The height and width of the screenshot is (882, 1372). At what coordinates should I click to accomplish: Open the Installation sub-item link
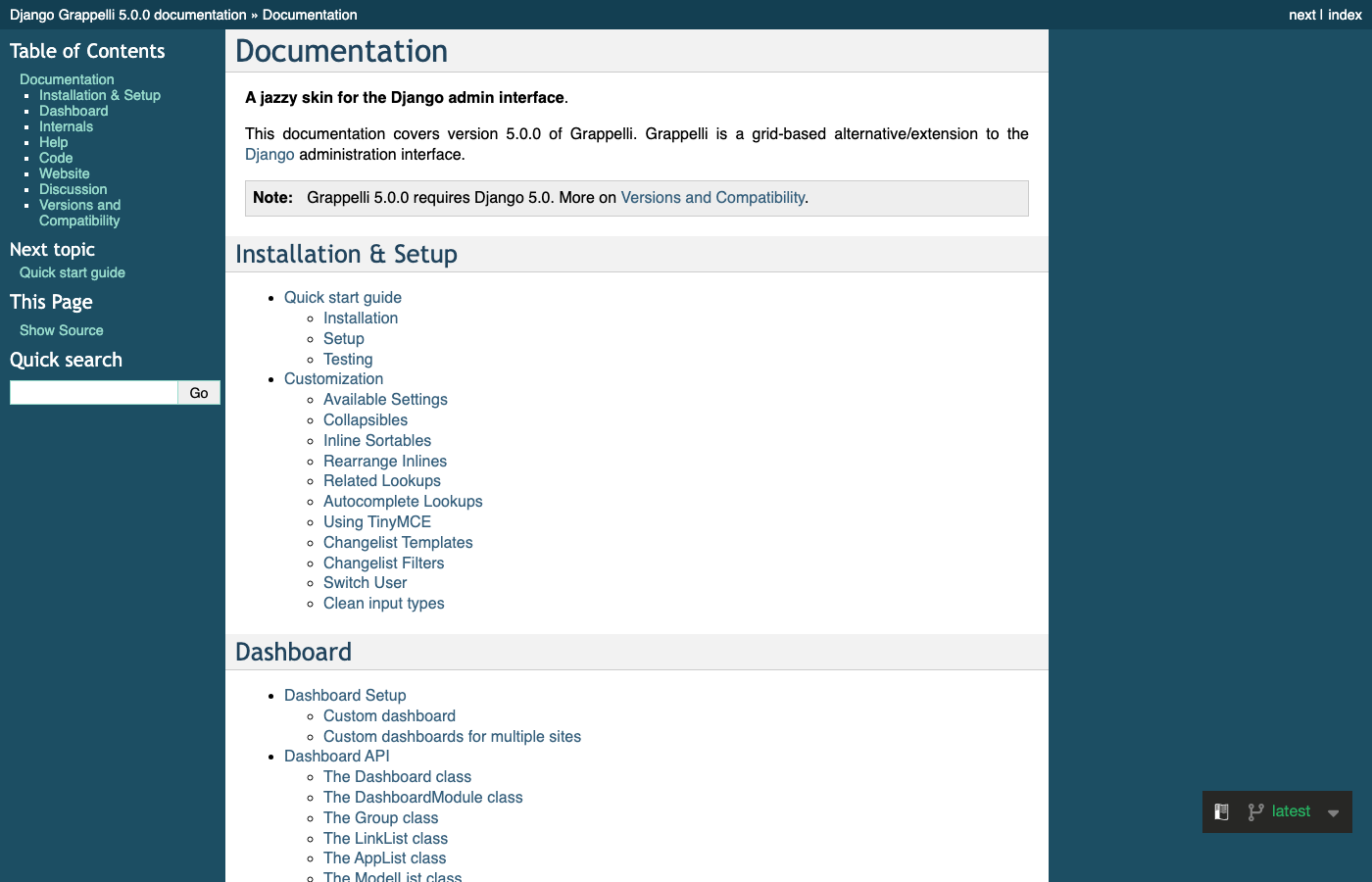tap(361, 318)
